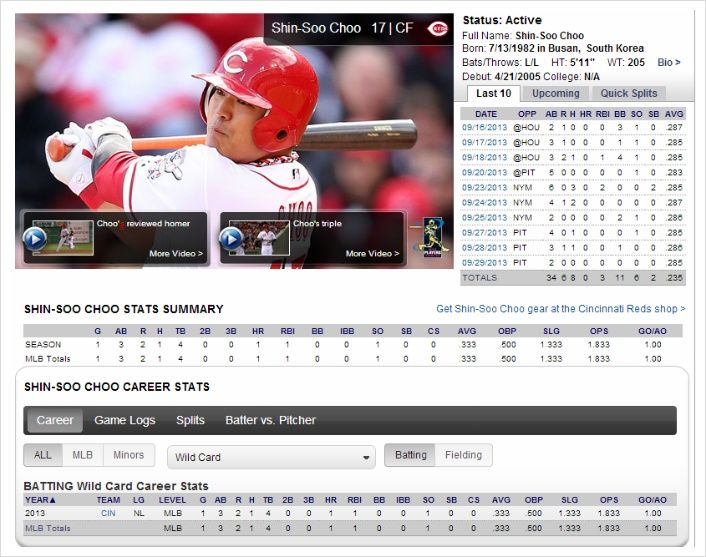Sort career stats by HR column

pos(331,500)
